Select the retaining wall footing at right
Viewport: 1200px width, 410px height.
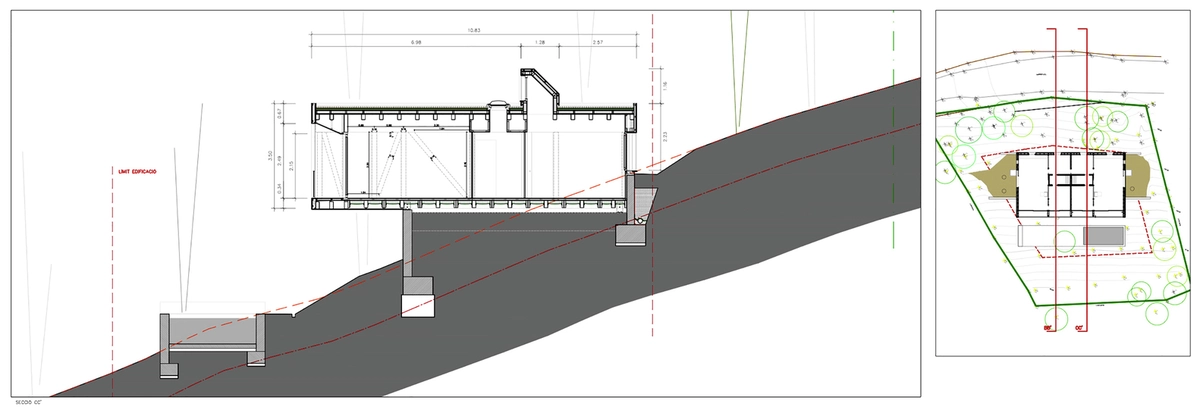click(630, 232)
